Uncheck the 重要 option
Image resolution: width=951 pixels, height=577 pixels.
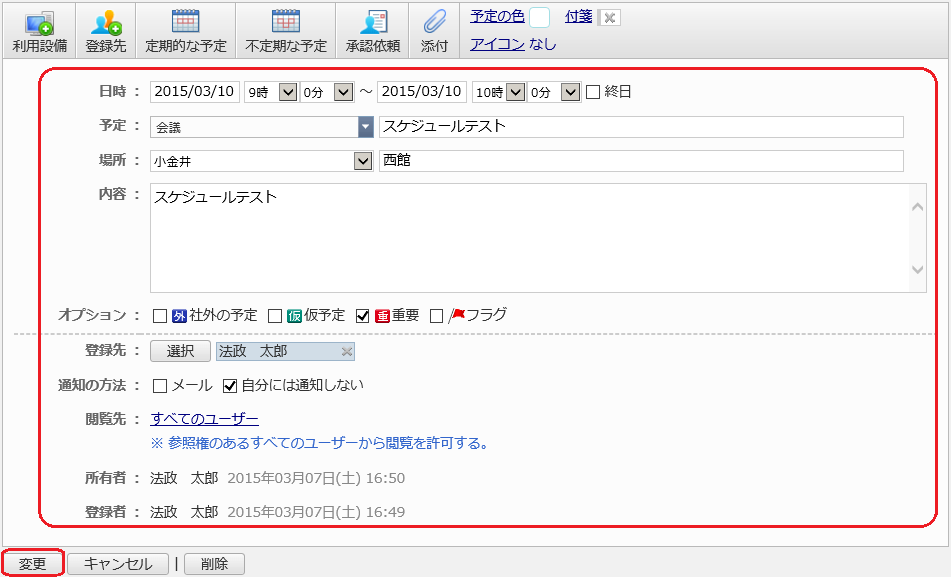pos(363,316)
